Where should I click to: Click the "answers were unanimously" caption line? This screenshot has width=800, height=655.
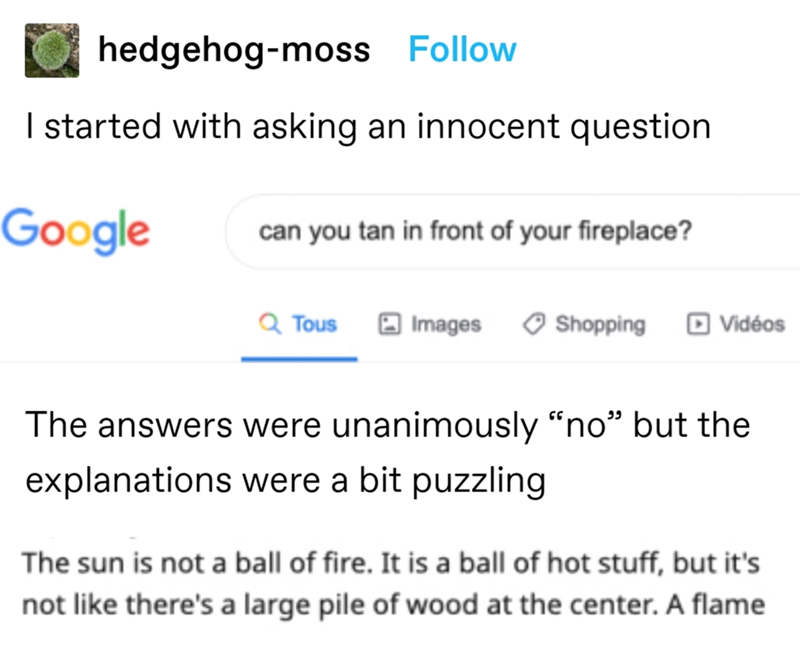click(x=388, y=425)
